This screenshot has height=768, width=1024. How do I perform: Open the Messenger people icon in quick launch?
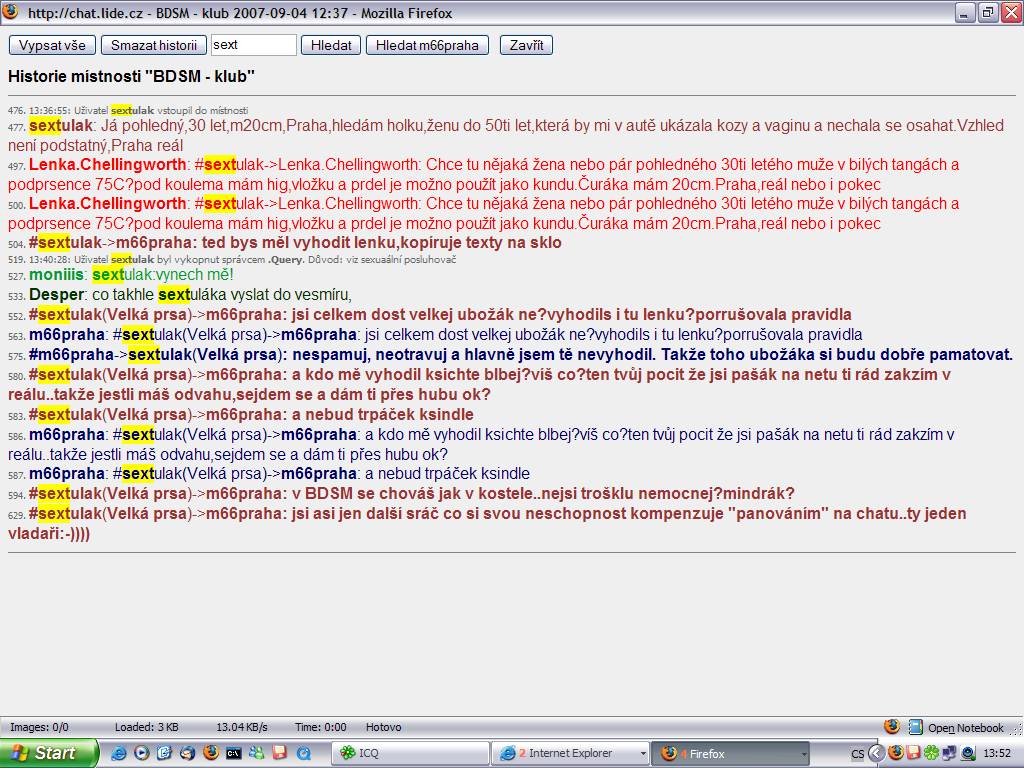pyautogui.click(x=256, y=753)
